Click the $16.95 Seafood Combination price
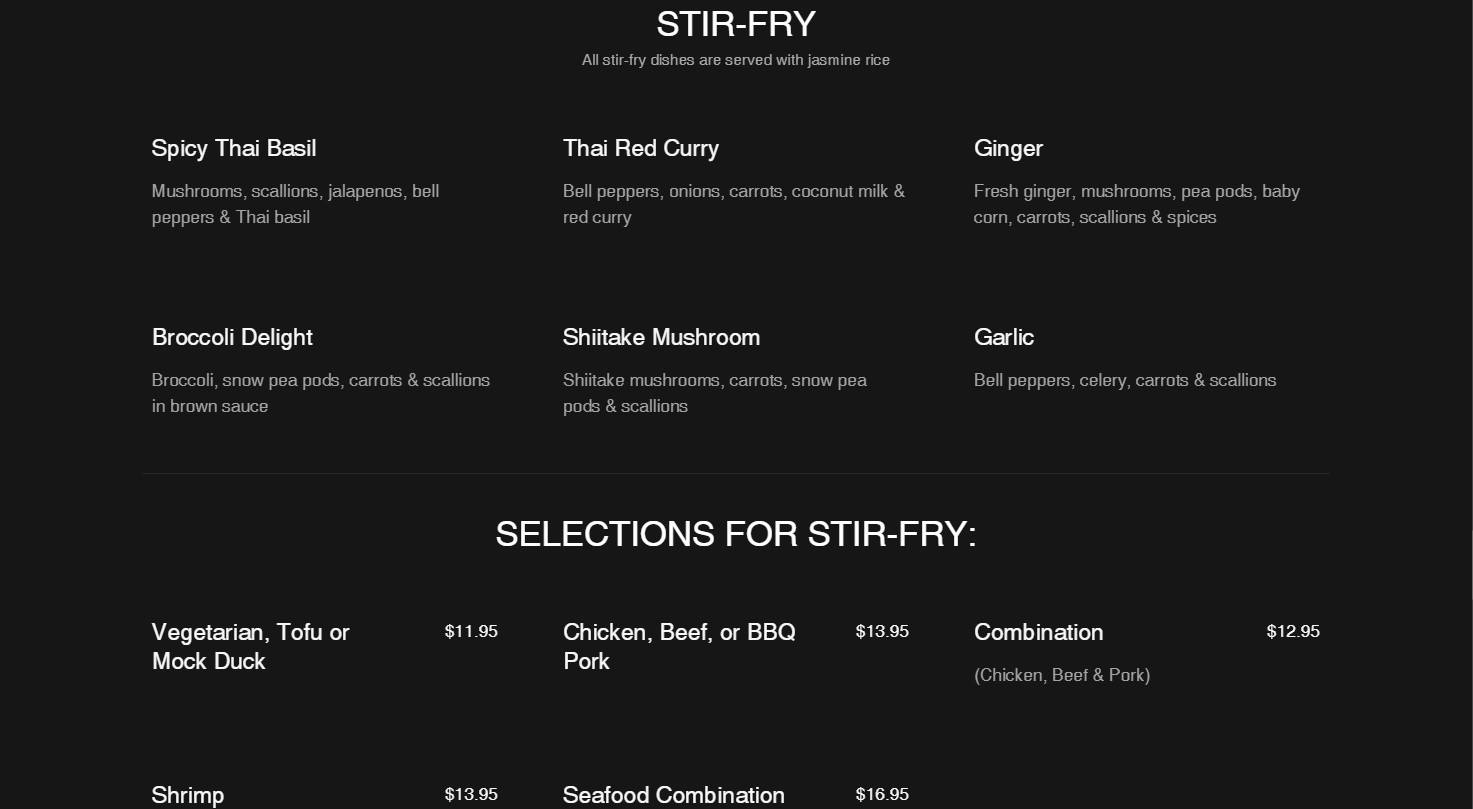This screenshot has height=809, width=1473. (x=882, y=794)
